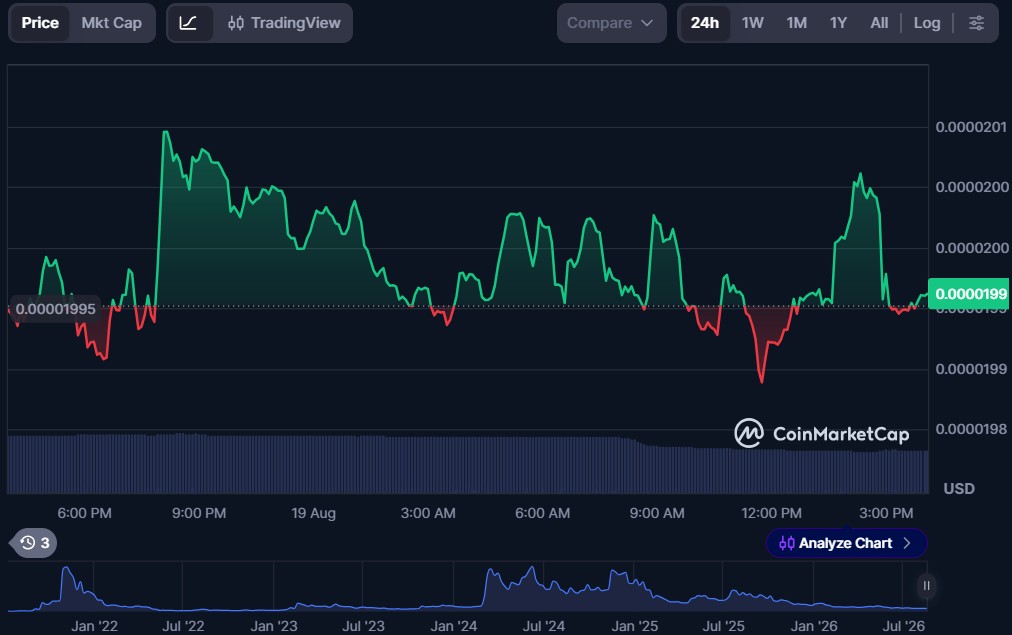Image resolution: width=1012 pixels, height=635 pixels.
Task: Click the 9:00 AM time label
Action: coord(657,513)
